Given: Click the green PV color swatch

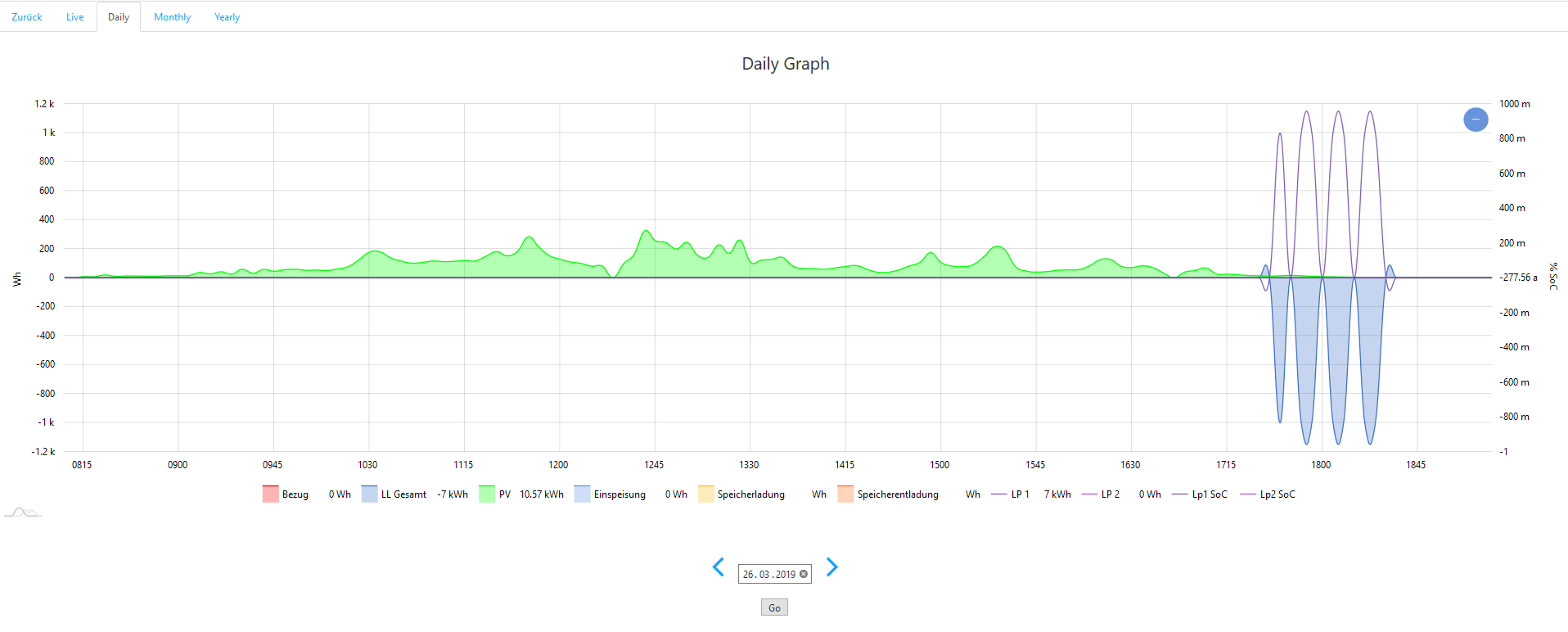Looking at the screenshot, I should click(487, 494).
